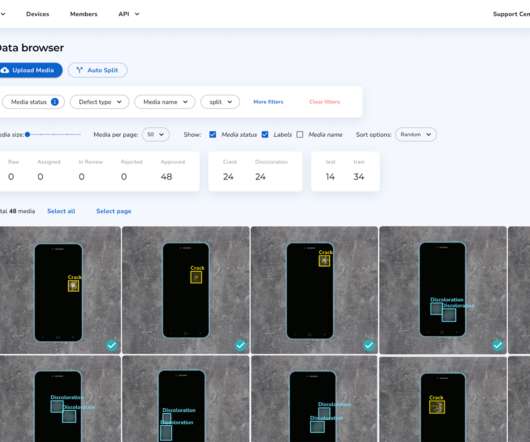Click the Media status filter count badge
Viewport: 530px width, 442px height.
pos(54,102)
